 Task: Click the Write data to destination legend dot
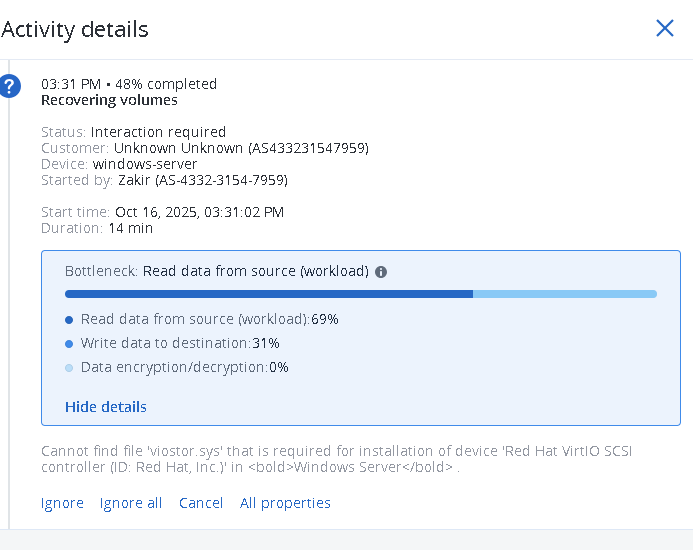pos(69,344)
